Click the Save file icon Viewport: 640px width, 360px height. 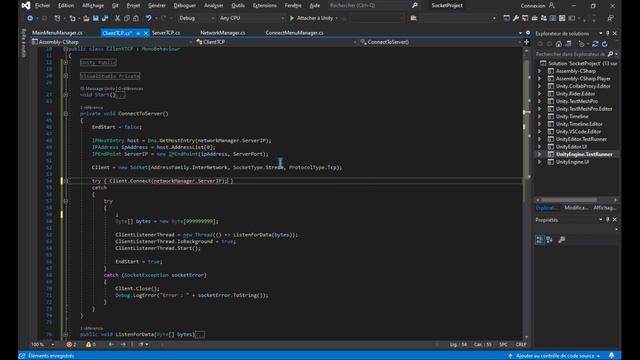96,18
